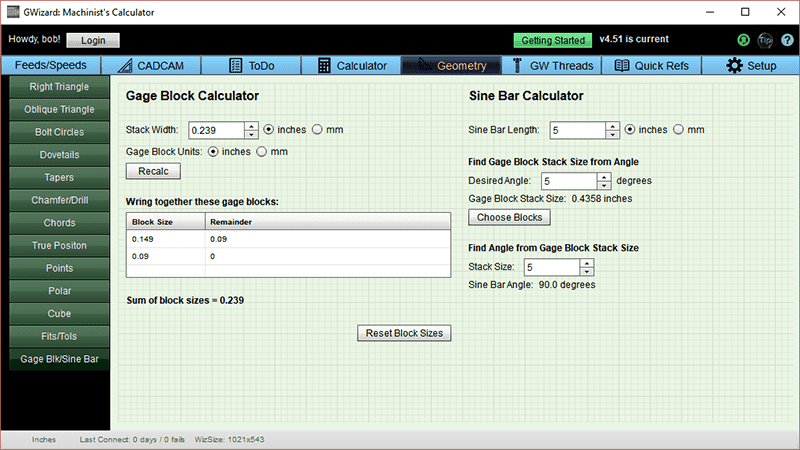This screenshot has height=450, width=800.
Task: Click the sine bar Stack Size input field
Action: click(x=553, y=267)
